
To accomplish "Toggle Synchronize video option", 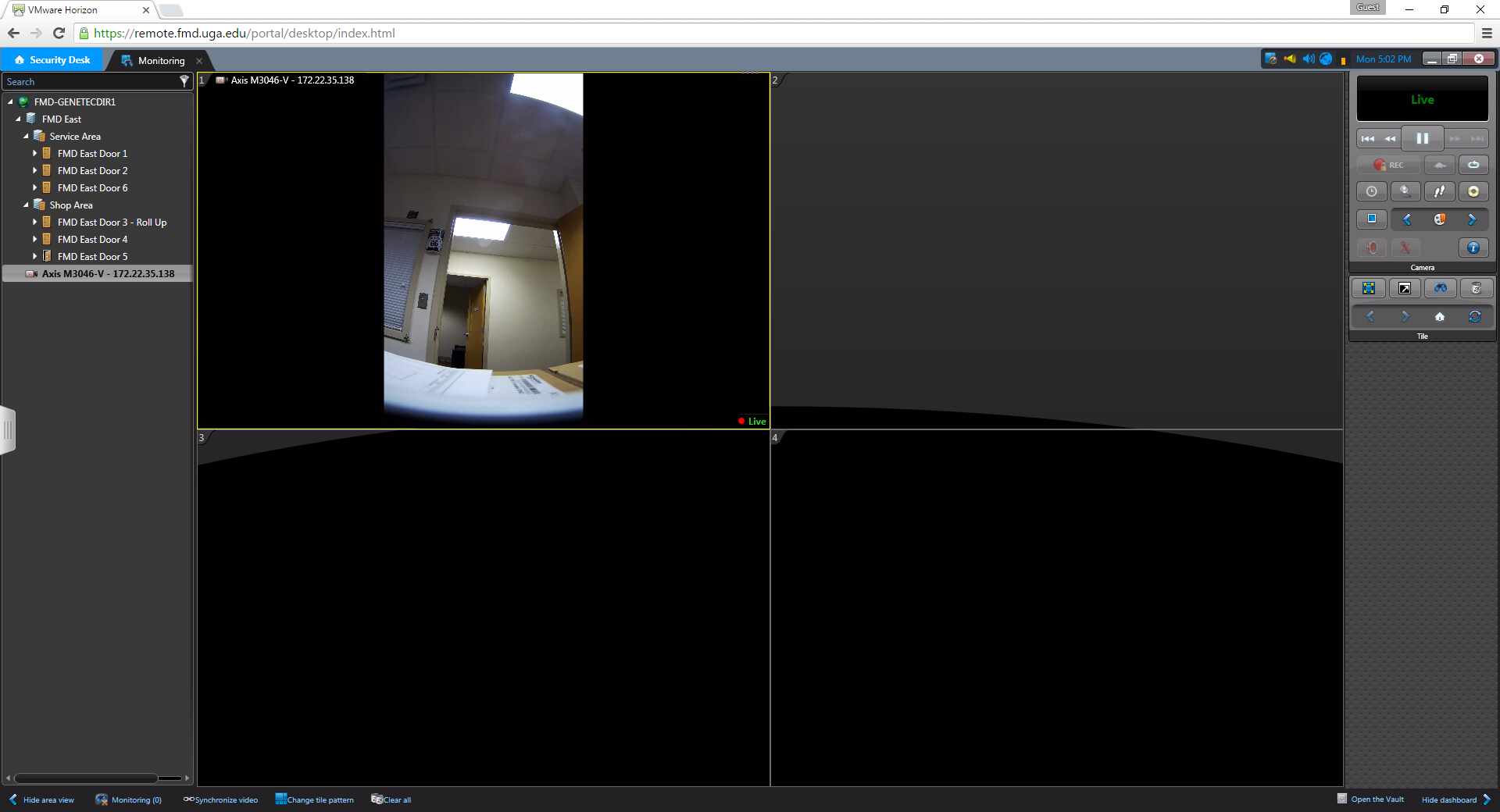I will [220, 800].
